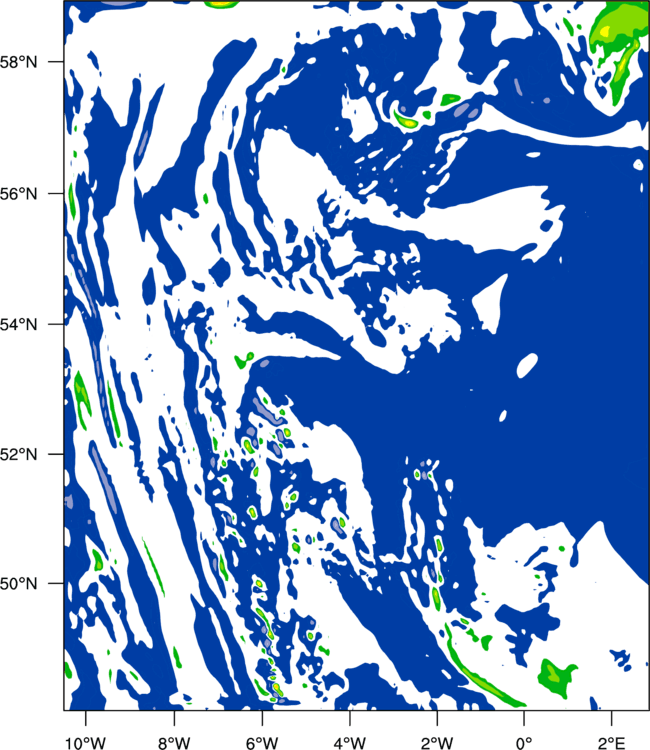The height and width of the screenshot is (750, 650).
Task: Click the 0° longitude label
Action: point(524,743)
